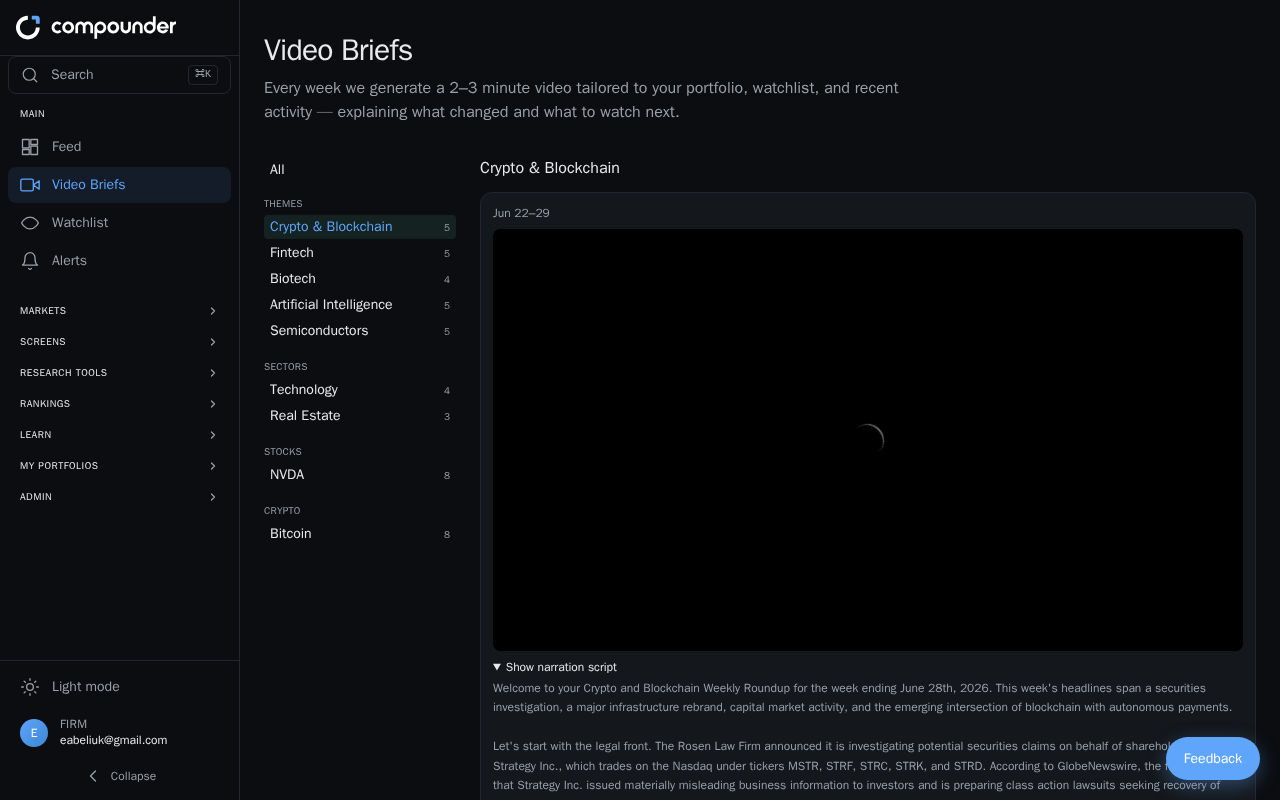Expand the Learn section
Image resolution: width=1280 pixels, height=800 pixels.
[119, 435]
